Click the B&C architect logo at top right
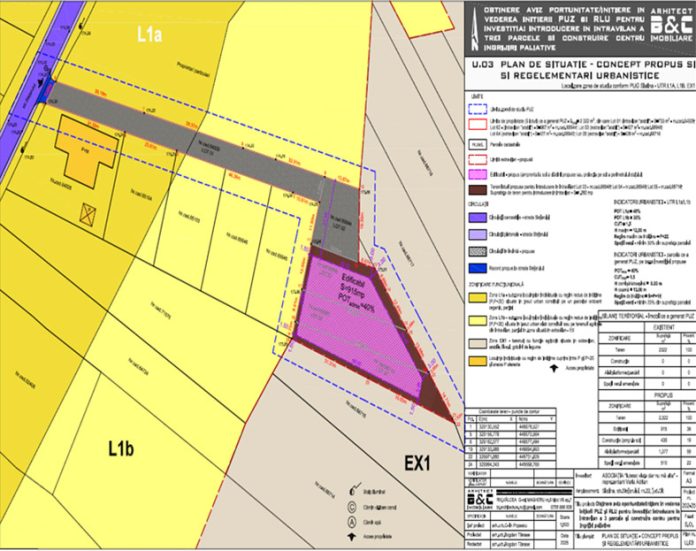This screenshot has width=696, height=551. pyautogui.click(x=657, y=27)
